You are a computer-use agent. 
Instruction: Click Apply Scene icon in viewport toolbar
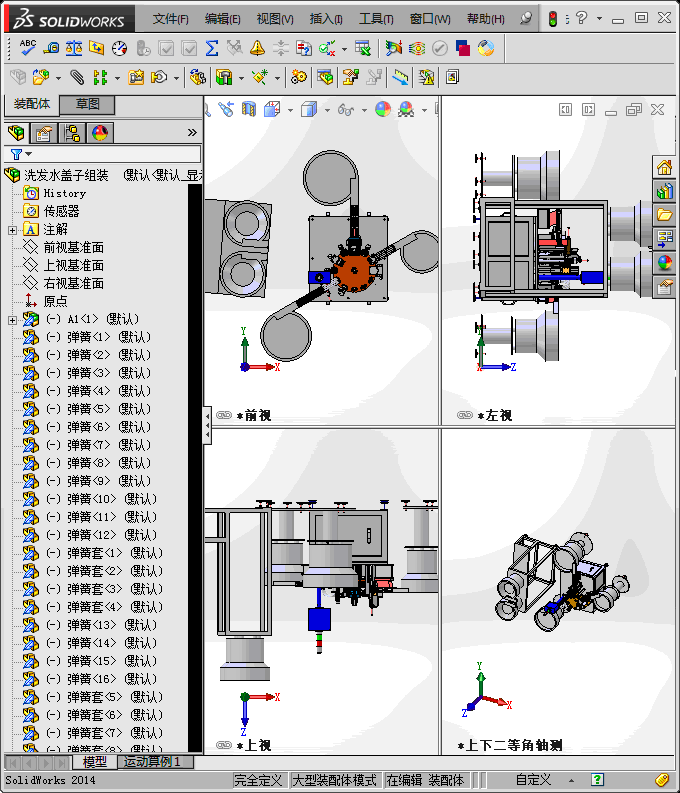[x=406, y=109]
